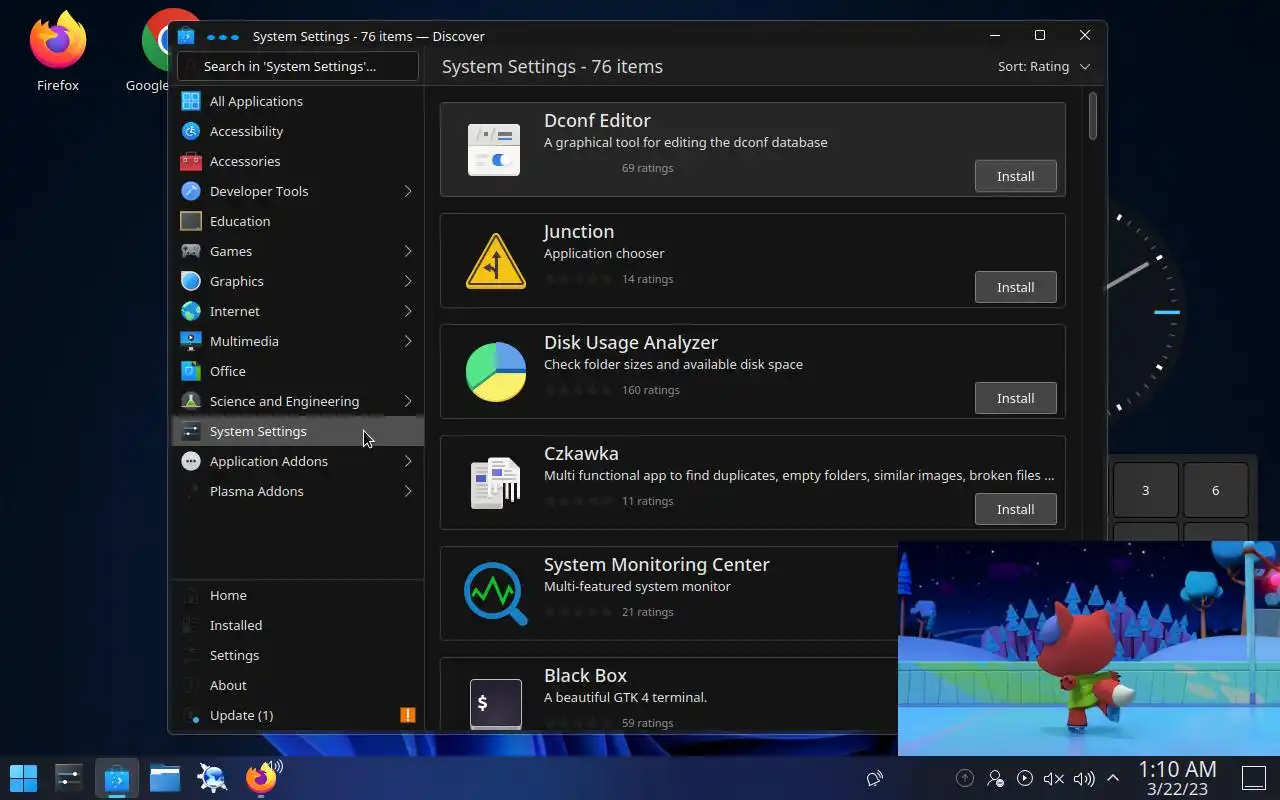Click the Disk Usage Analyzer pie chart icon
The image size is (1280, 800).
click(x=496, y=372)
